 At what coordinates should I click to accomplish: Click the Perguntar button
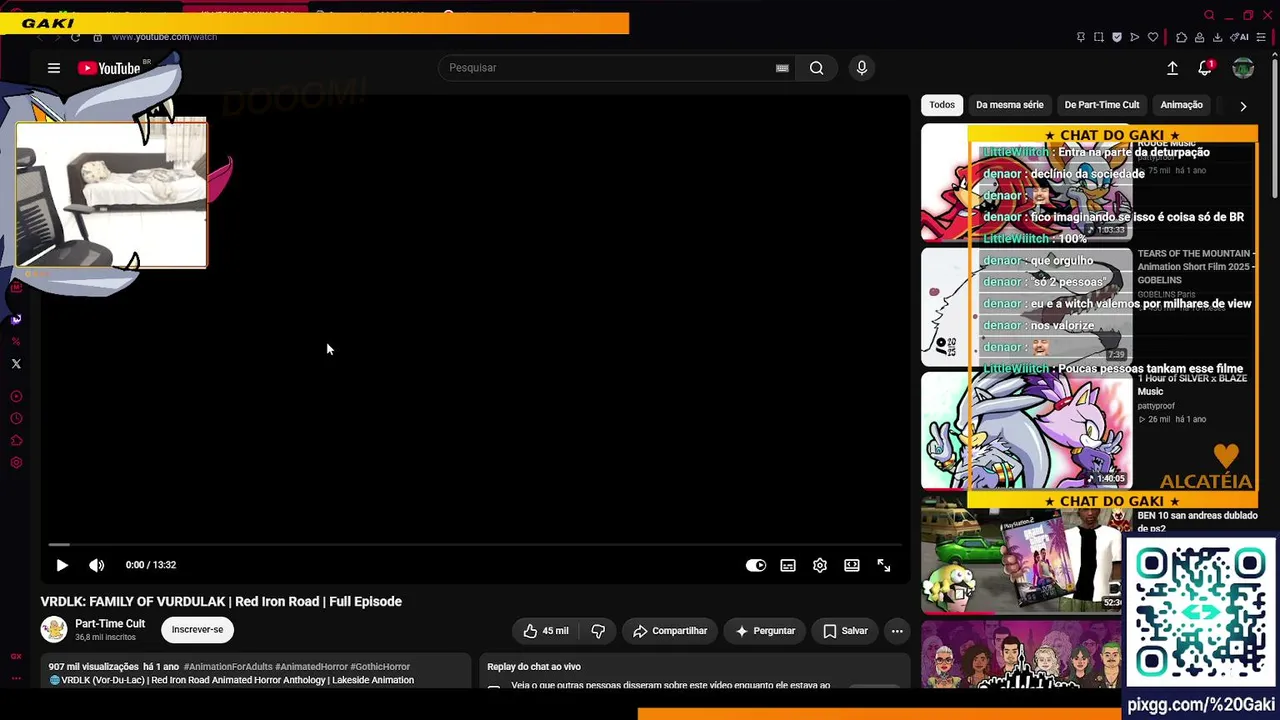click(765, 631)
